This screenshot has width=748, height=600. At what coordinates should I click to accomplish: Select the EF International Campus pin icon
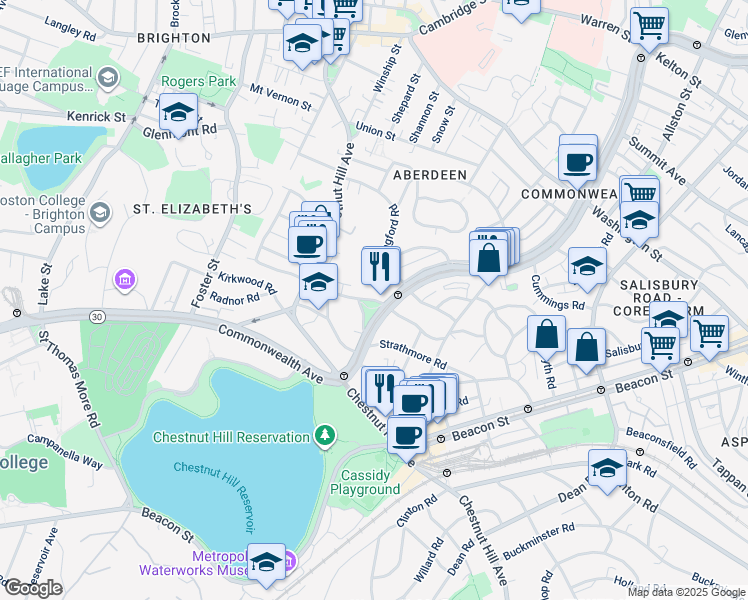click(107, 77)
